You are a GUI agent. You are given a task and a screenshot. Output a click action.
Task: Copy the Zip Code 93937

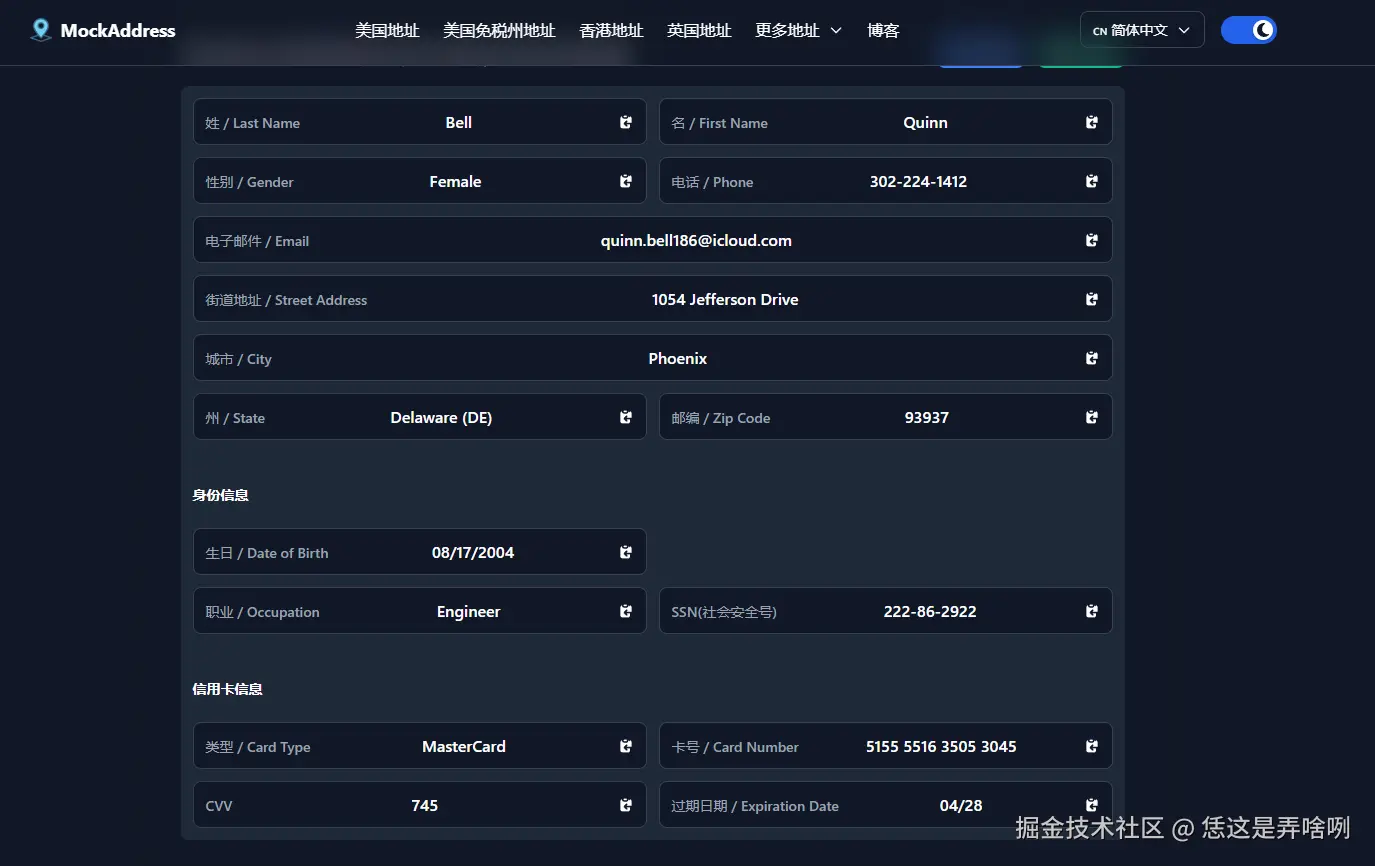1092,418
